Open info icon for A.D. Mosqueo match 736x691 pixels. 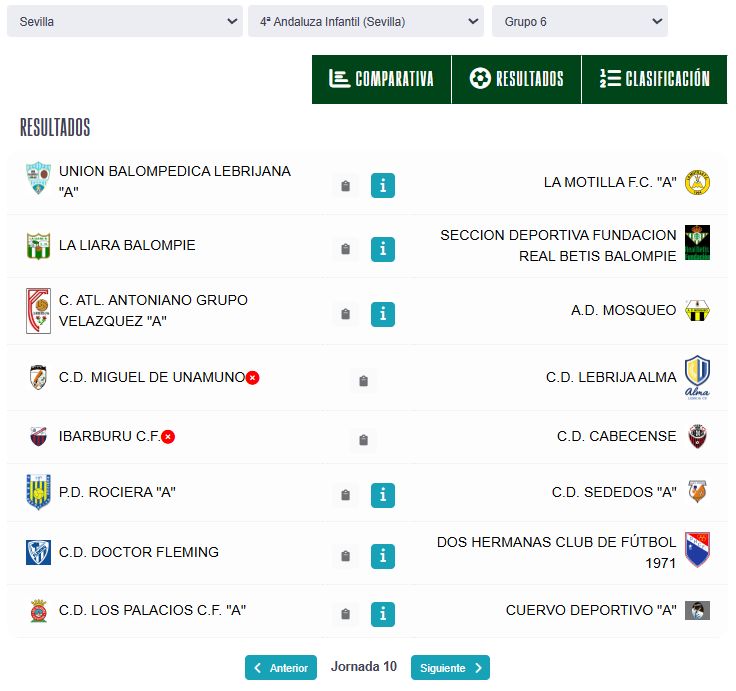(x=383, y=314)
